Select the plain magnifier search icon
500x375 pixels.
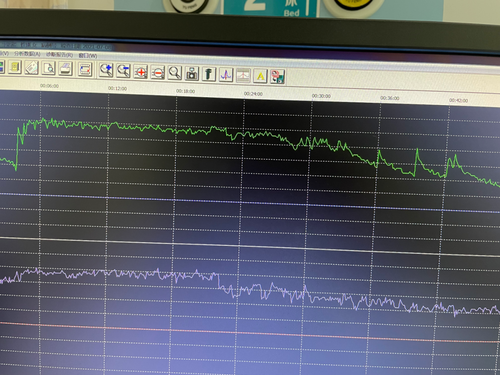(x=175, y=73)
